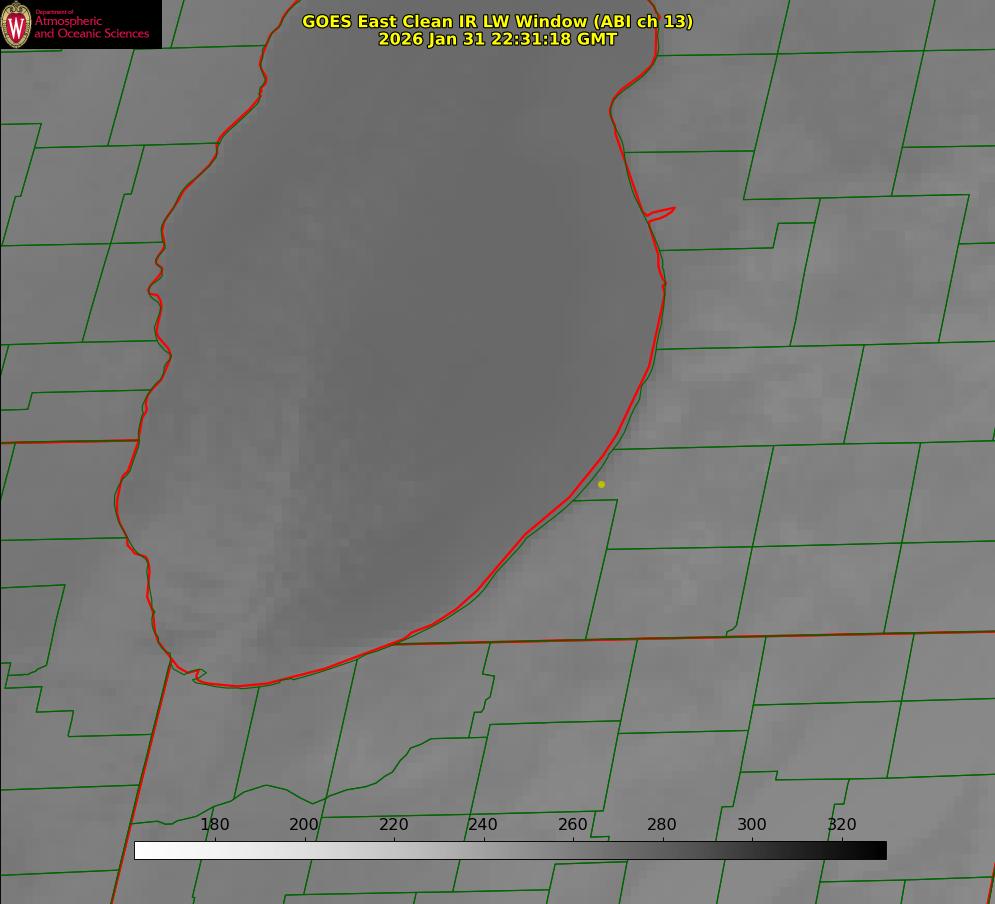The width and height of the screenshot is (995, 904).
Task: Click the 240 colorbar label
Action: point(483,824)
